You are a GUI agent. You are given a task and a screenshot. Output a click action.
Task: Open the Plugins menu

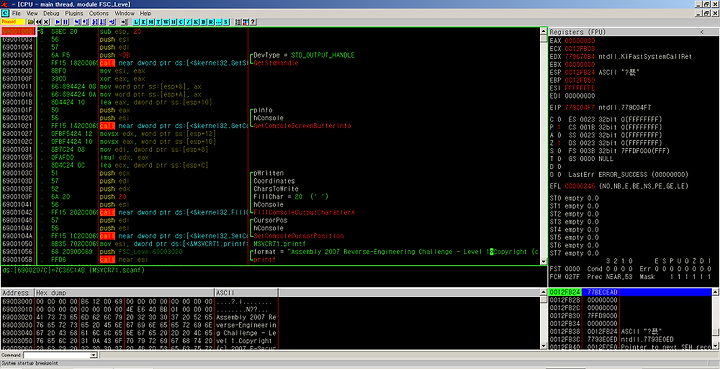74,14
